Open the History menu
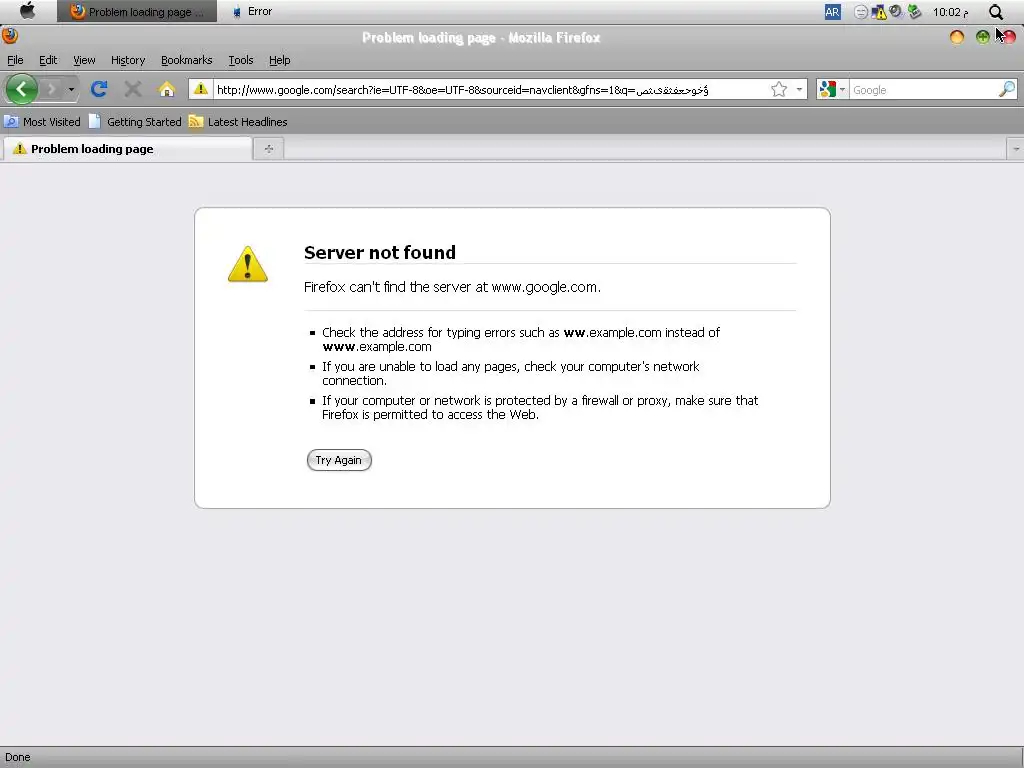1024x768 pixels. coord(128,60)
